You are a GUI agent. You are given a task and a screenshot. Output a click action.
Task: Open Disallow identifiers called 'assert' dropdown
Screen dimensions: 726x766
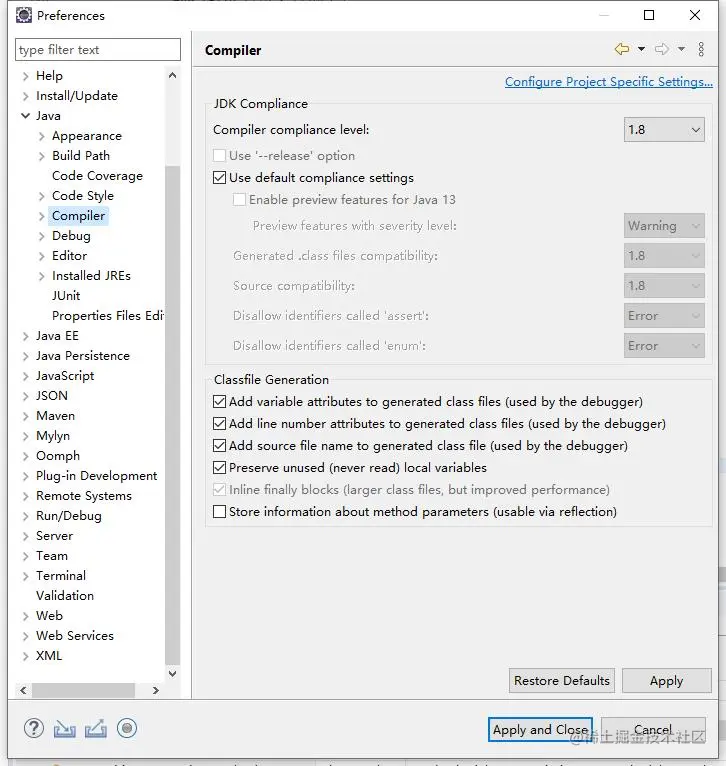pos(664,316)
